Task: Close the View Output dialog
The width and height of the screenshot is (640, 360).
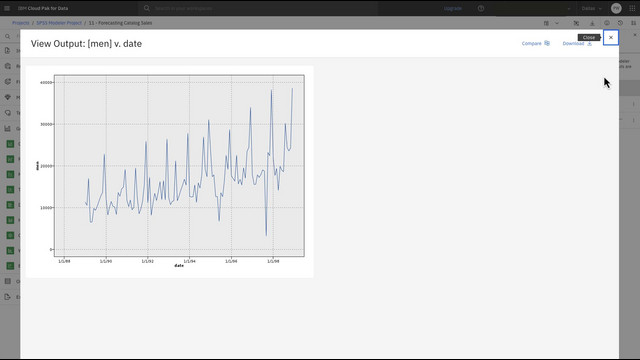Action: click(611, 38)
